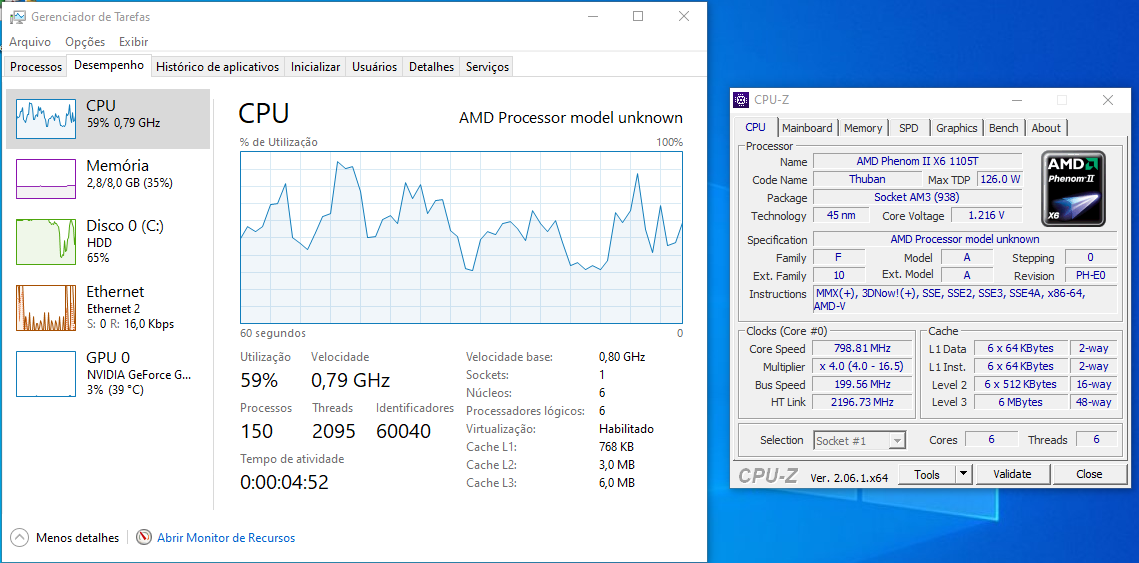Click the AMD Phenom II logo image
Image resolution: width=1139 pixels, height=563 pixels.
coord(1074,188)
